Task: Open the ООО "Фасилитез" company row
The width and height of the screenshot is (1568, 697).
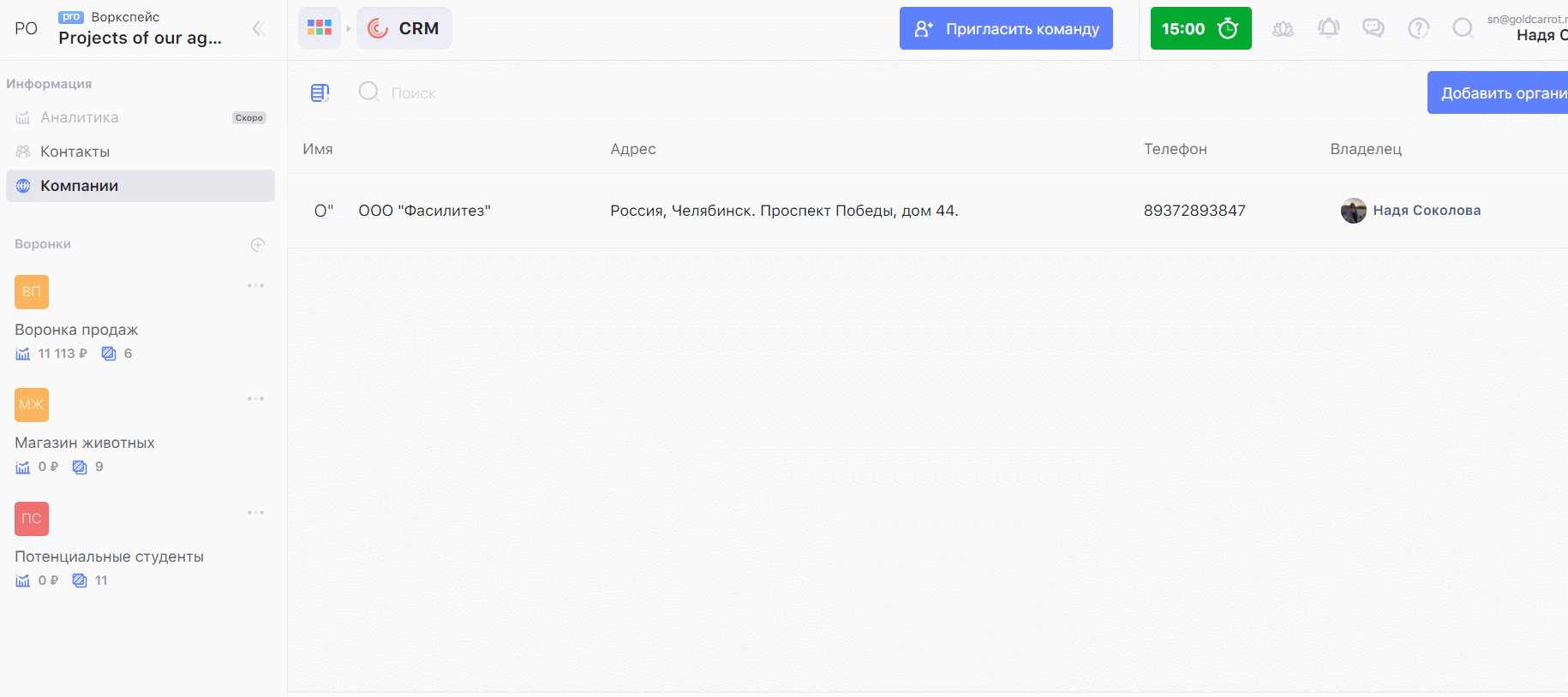Action: [424, 211]
